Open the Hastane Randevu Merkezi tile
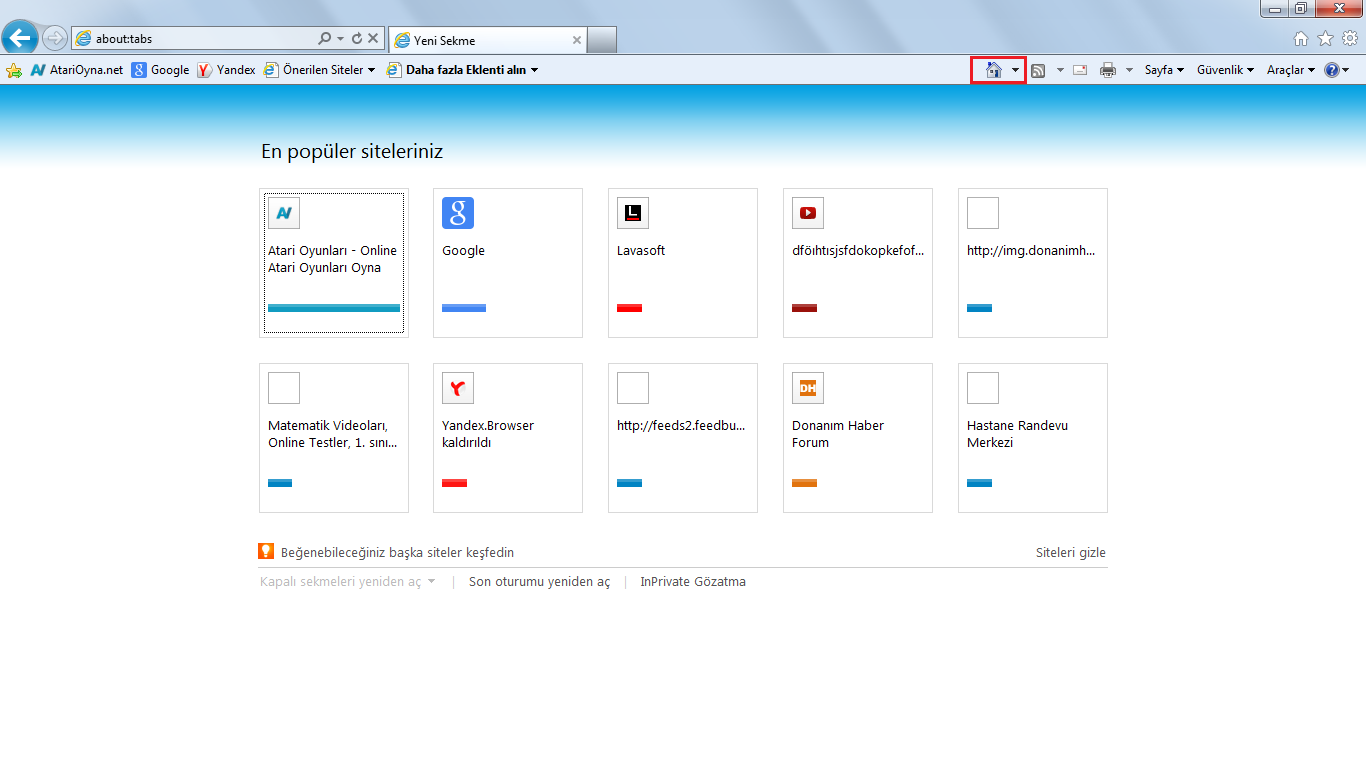 (x=1033, y=438)
